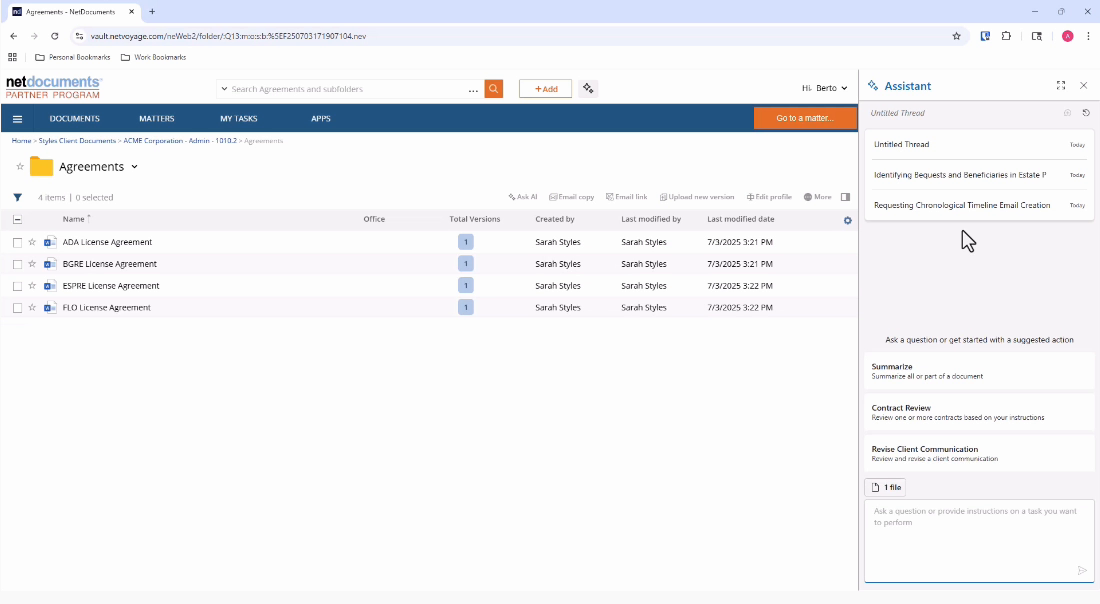The width and height of the screenshot is (1100, 604).
Task: Choose the Contract Review suggested action
Action: tap(979, 412)
